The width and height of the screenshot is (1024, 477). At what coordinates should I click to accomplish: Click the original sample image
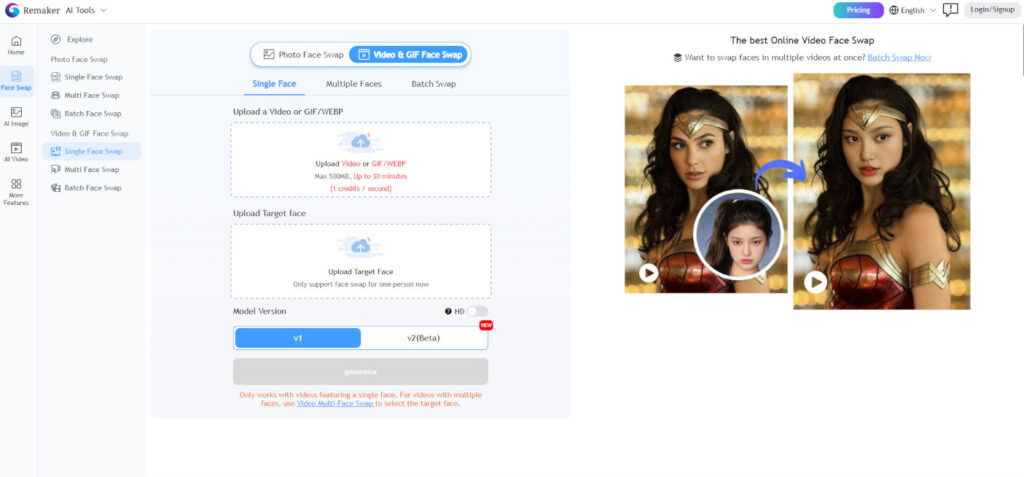click(706, 189)
